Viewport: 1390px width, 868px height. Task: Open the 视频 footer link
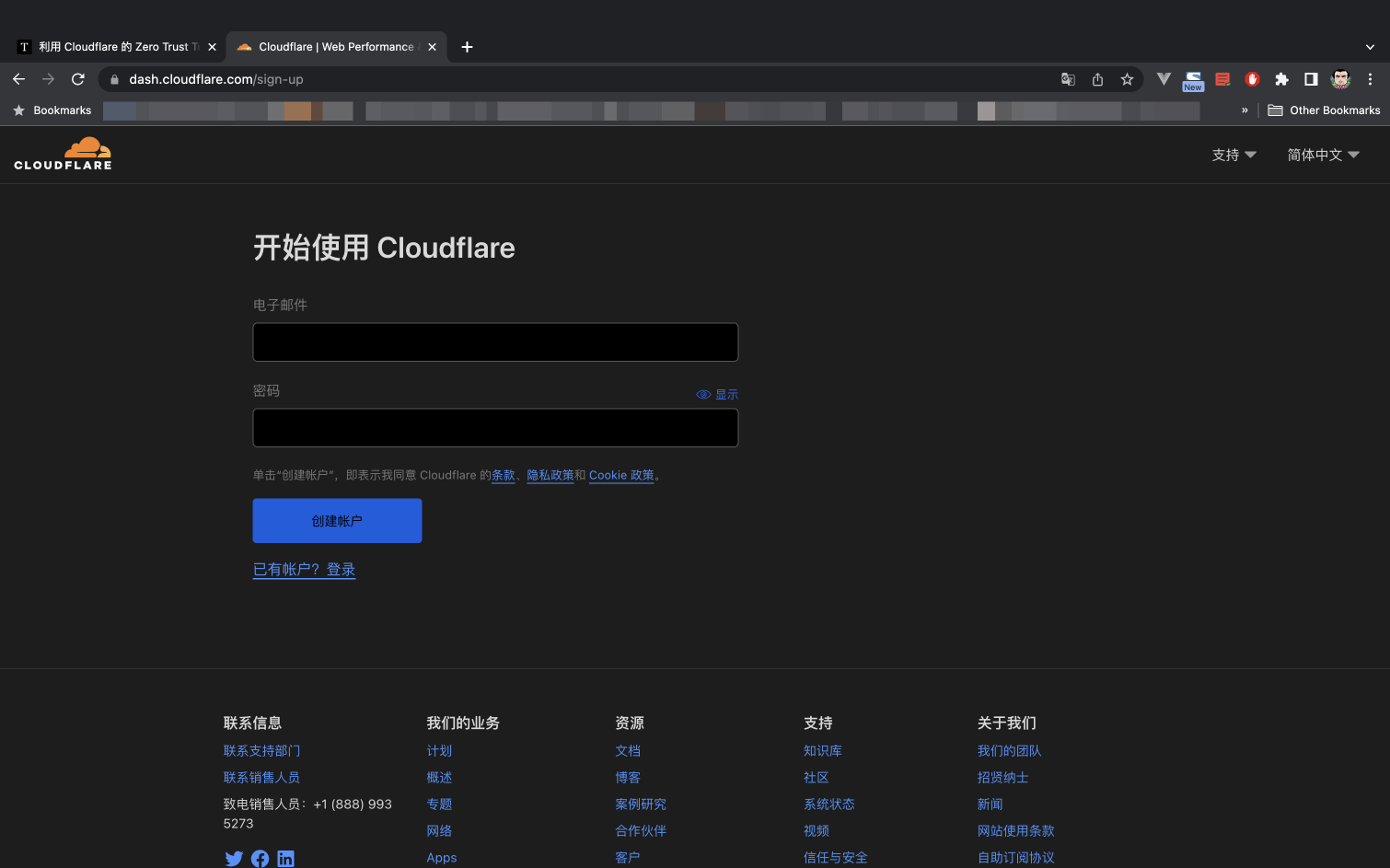click(817, 831)
